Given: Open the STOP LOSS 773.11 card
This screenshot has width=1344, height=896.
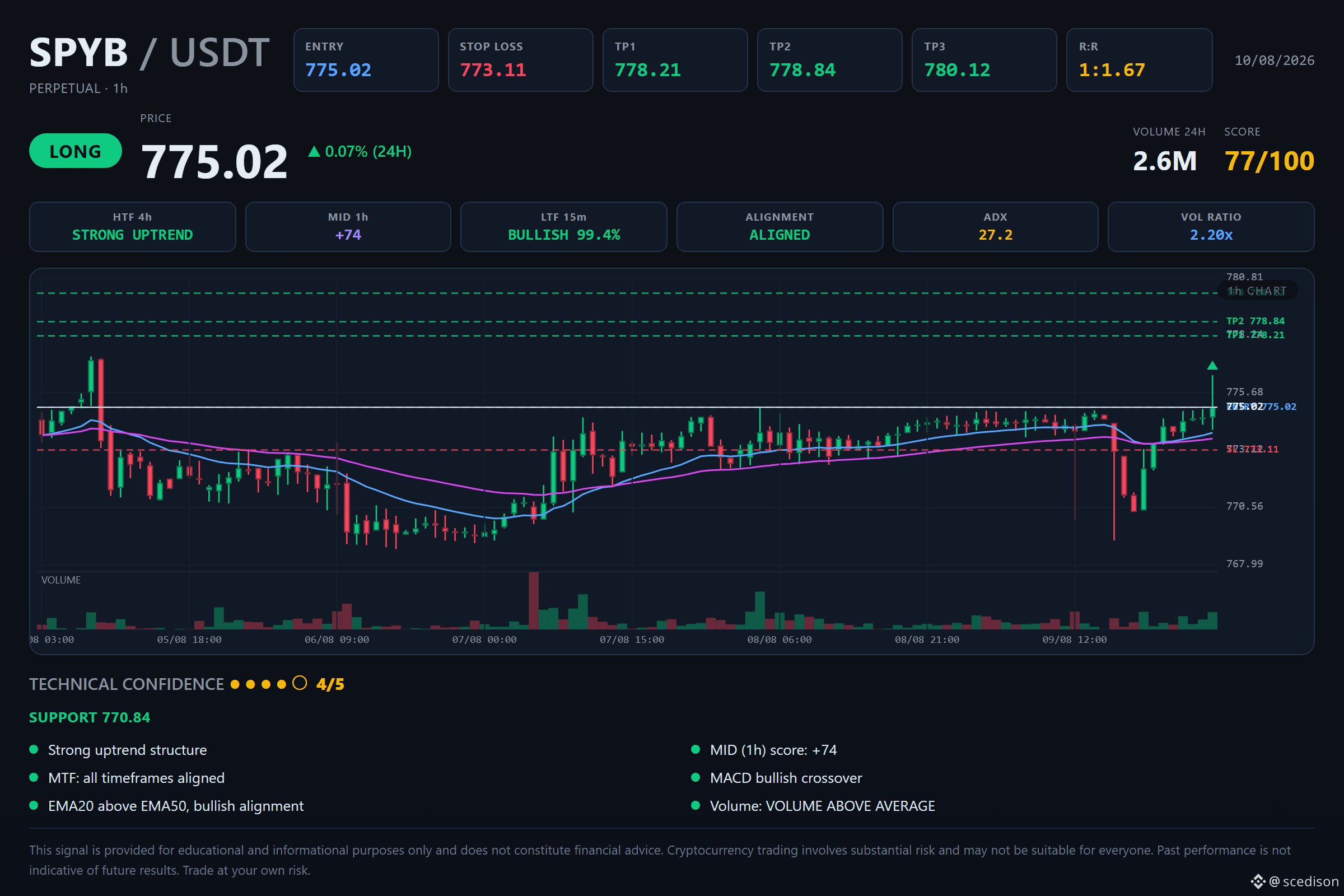Looking at the screenshot, I should coord(521,60).
